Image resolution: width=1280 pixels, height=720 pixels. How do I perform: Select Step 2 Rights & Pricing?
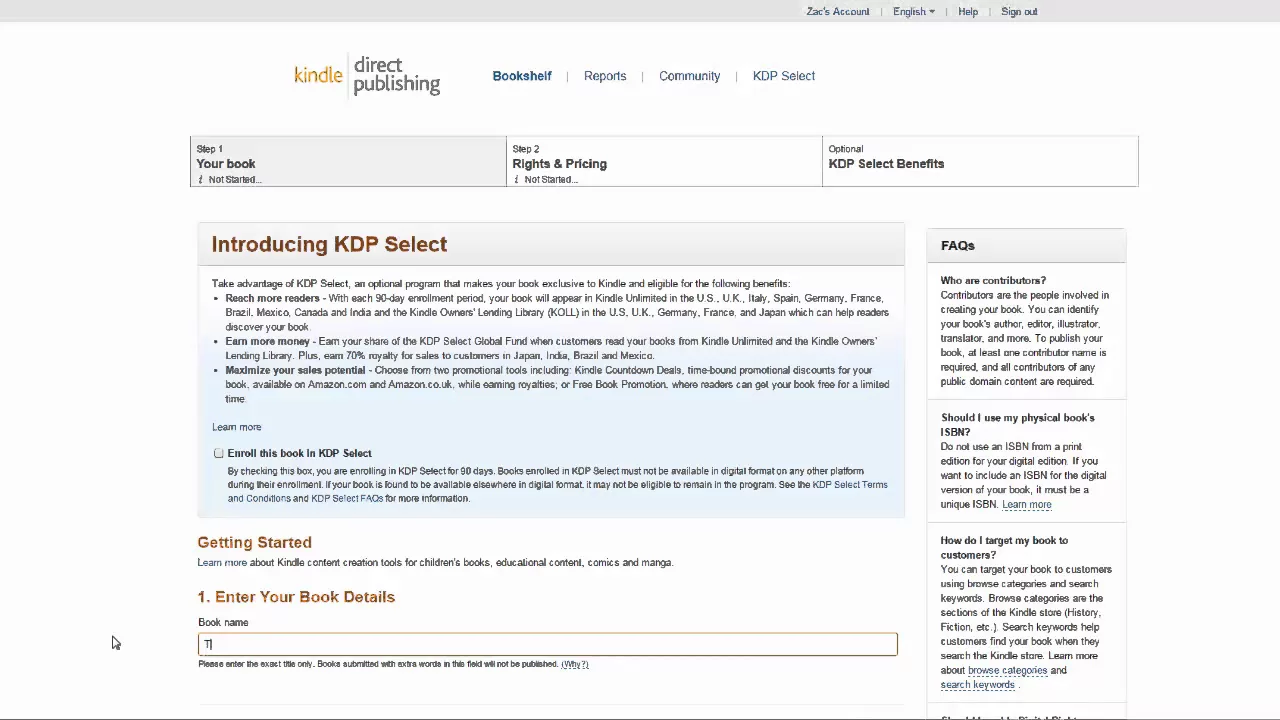click(664, 162)
